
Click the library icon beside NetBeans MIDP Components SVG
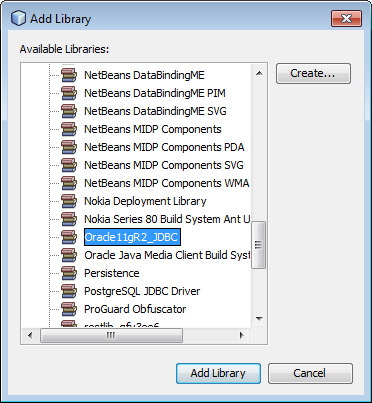coord(69,165)
